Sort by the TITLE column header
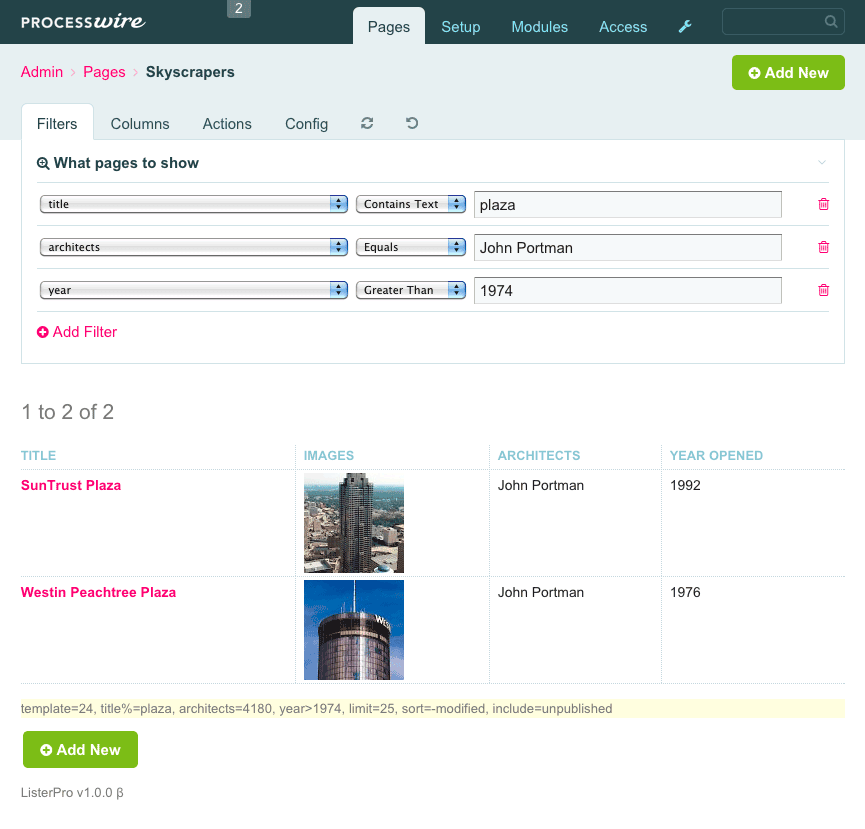This screenshot has width=865, height=829. click(39, 456)
